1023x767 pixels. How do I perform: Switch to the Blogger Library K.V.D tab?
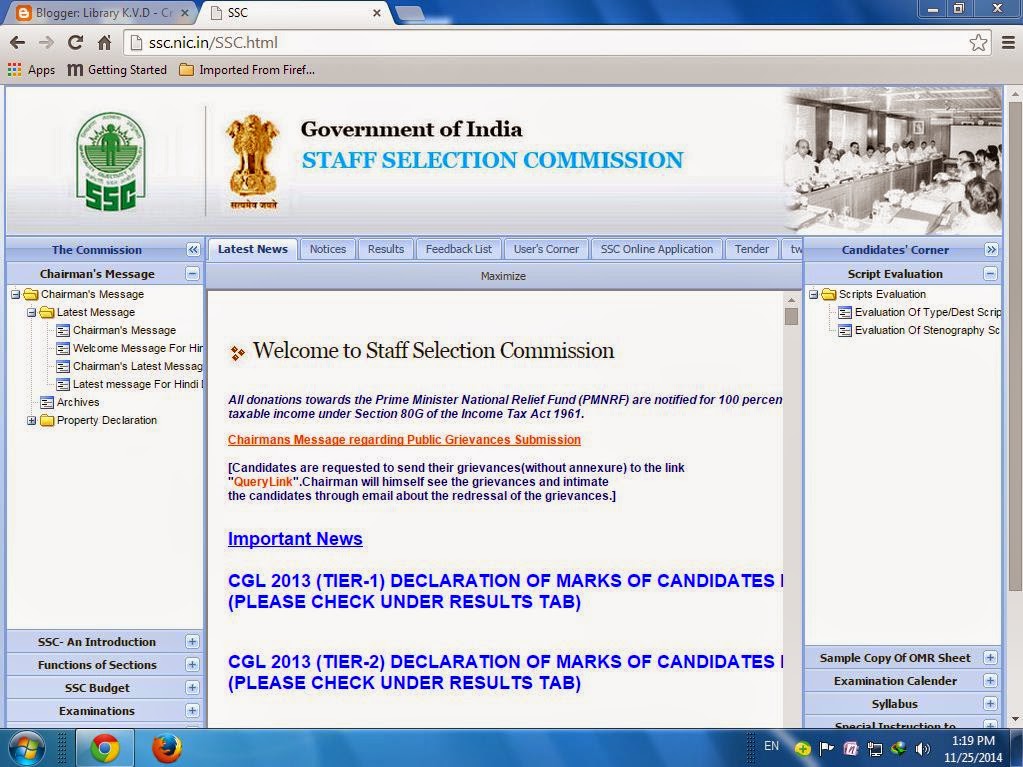click(102, 13)
